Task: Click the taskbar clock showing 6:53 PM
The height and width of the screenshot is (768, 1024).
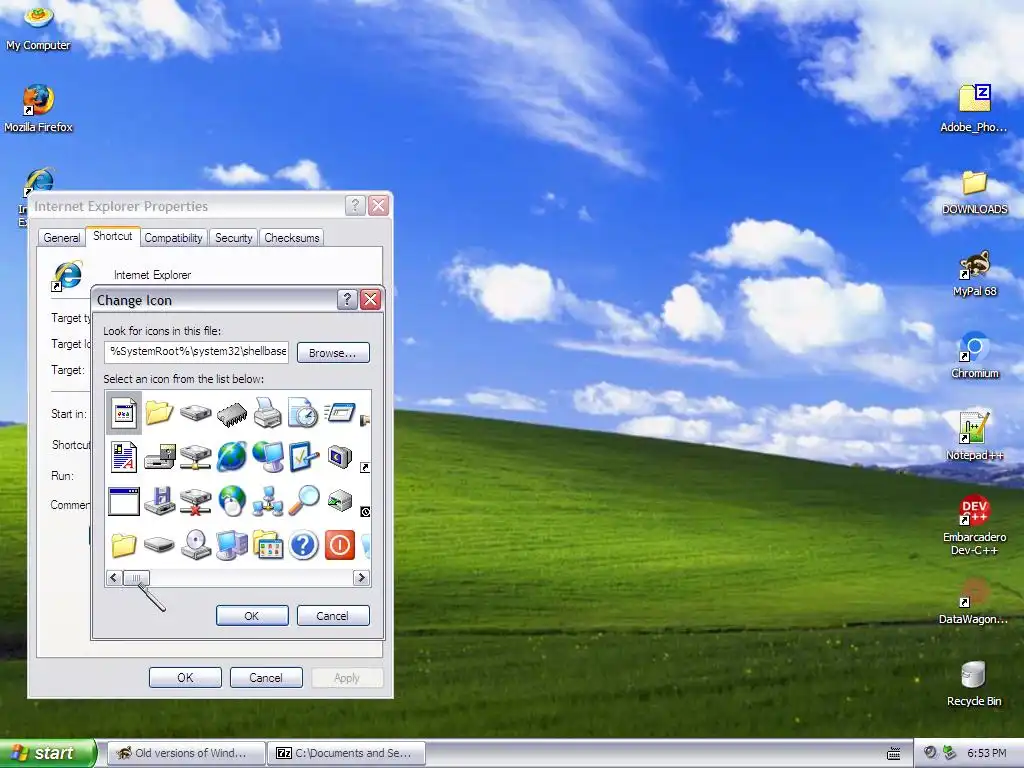Action: (x=986, y=753)
